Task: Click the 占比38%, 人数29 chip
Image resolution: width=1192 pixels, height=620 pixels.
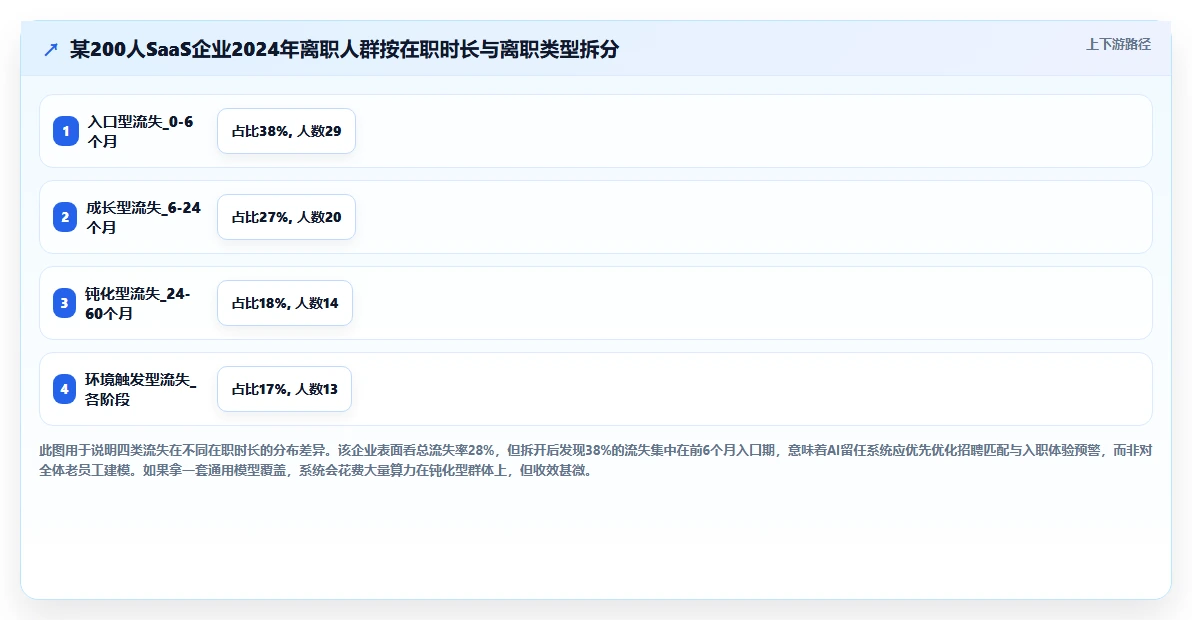Action: click(287, 131)
